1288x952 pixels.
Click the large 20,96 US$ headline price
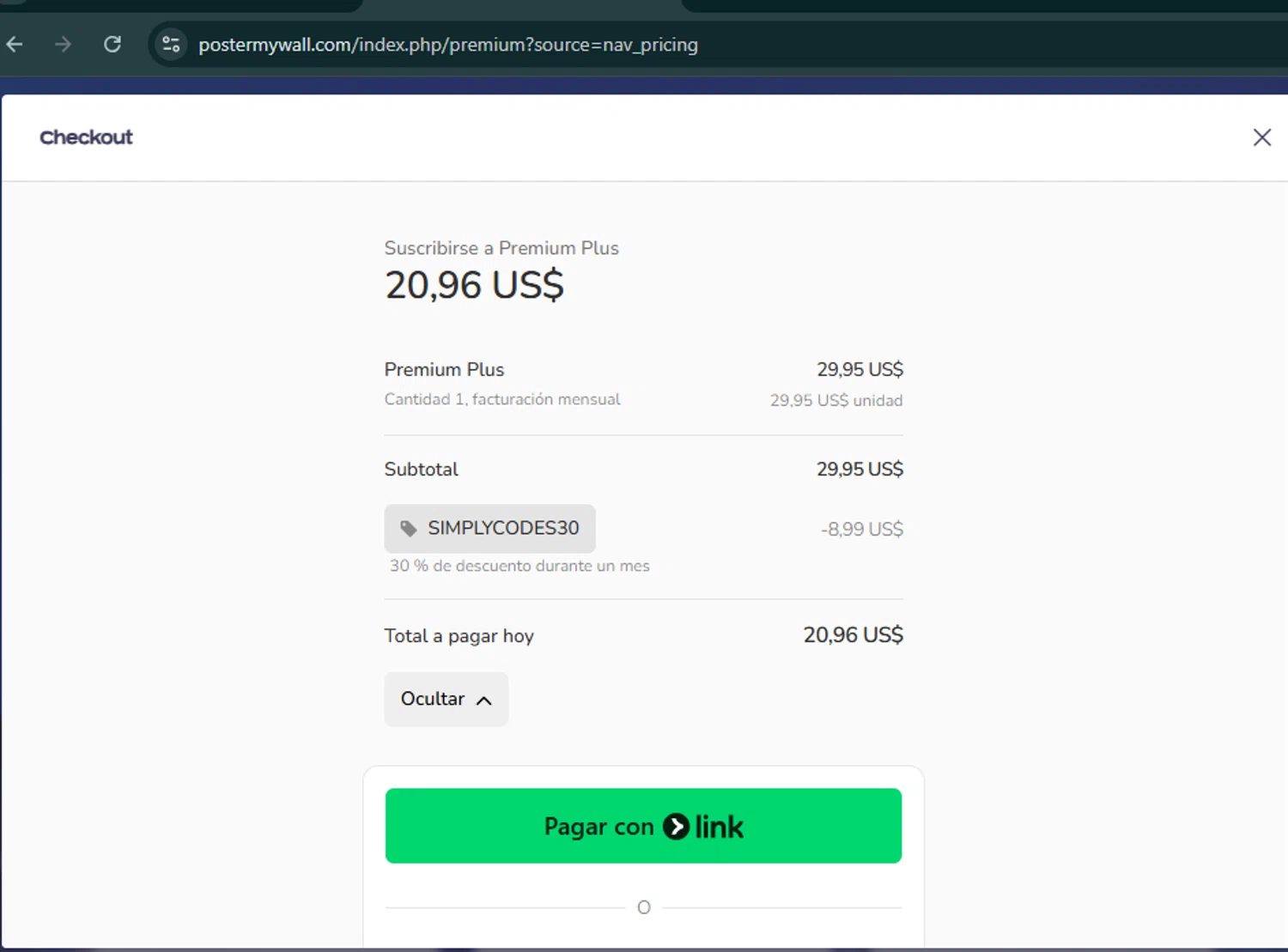coord(474,285)
